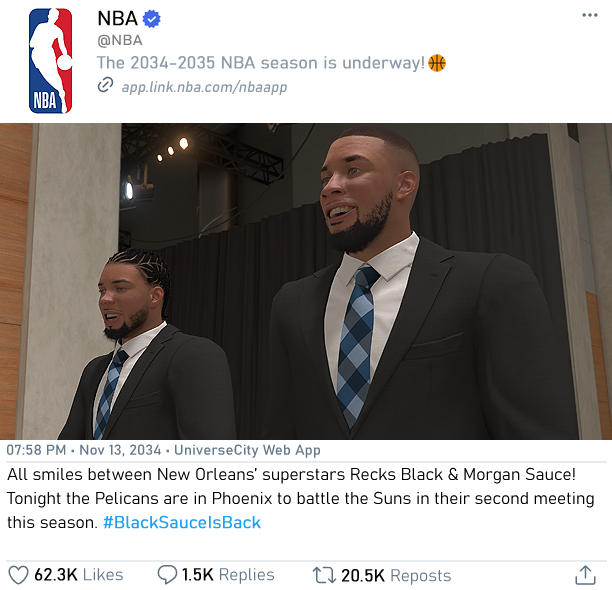The image size is (612, 590).
Task: Click the blue verified badge
Action: (151, 19)
